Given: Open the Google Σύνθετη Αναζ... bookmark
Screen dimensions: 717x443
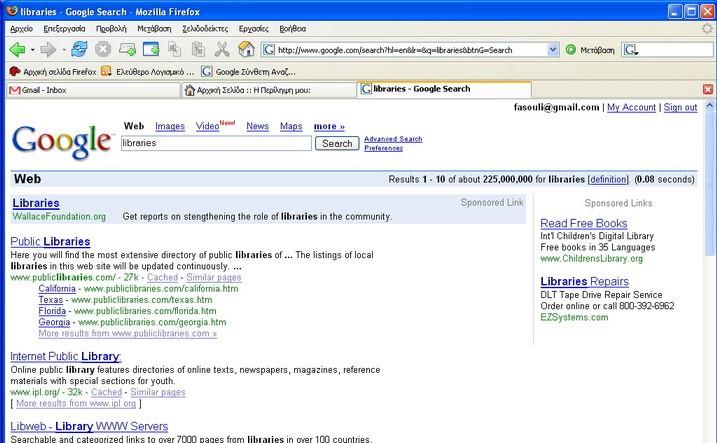Looking at the screenshot, I should click(x=248, y=72).
